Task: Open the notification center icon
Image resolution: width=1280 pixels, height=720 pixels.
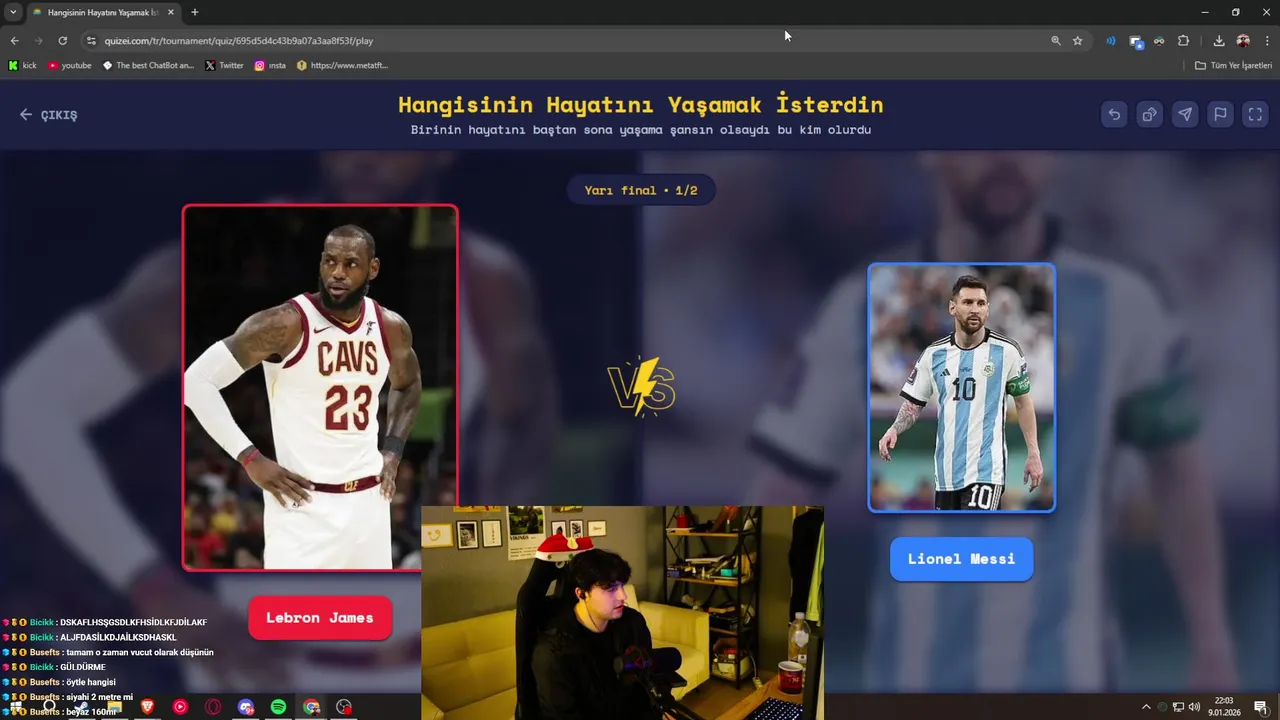Action: [x=1261, y=707]
